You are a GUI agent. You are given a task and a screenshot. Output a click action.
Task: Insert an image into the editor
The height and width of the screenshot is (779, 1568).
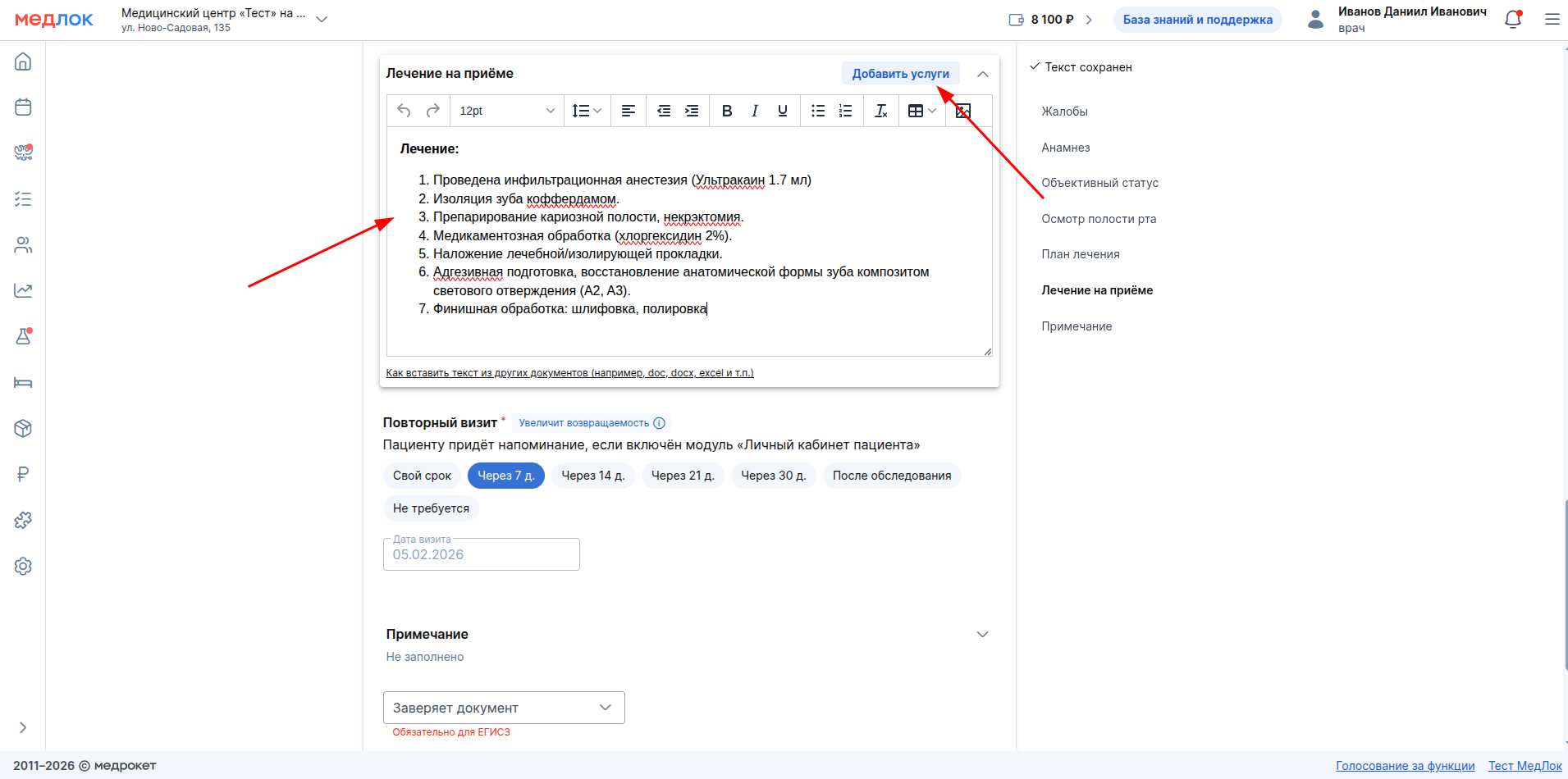[963, 111]
